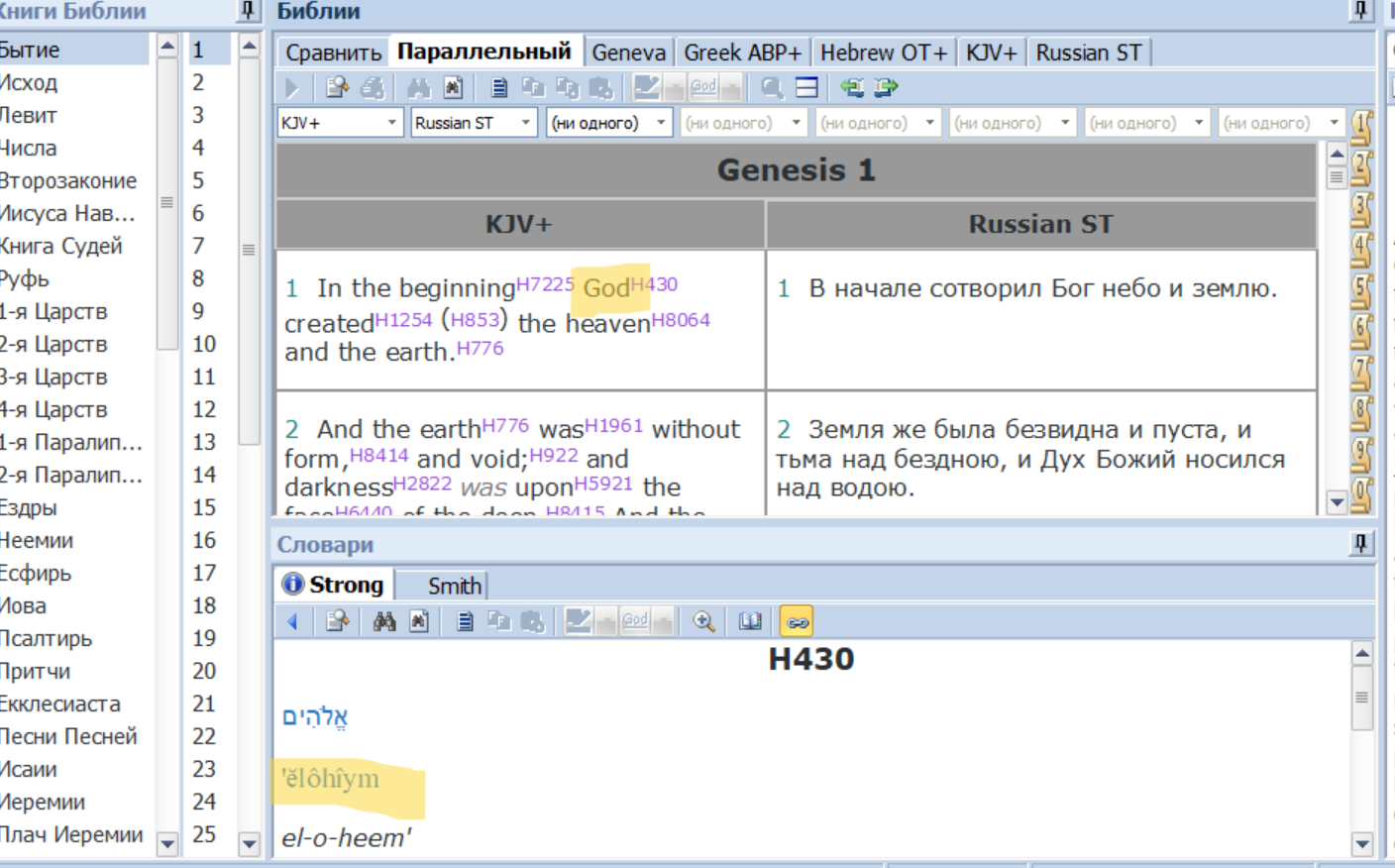
Task: Click the binoculars search icon in the Bible toolbar
Action: 419,88
